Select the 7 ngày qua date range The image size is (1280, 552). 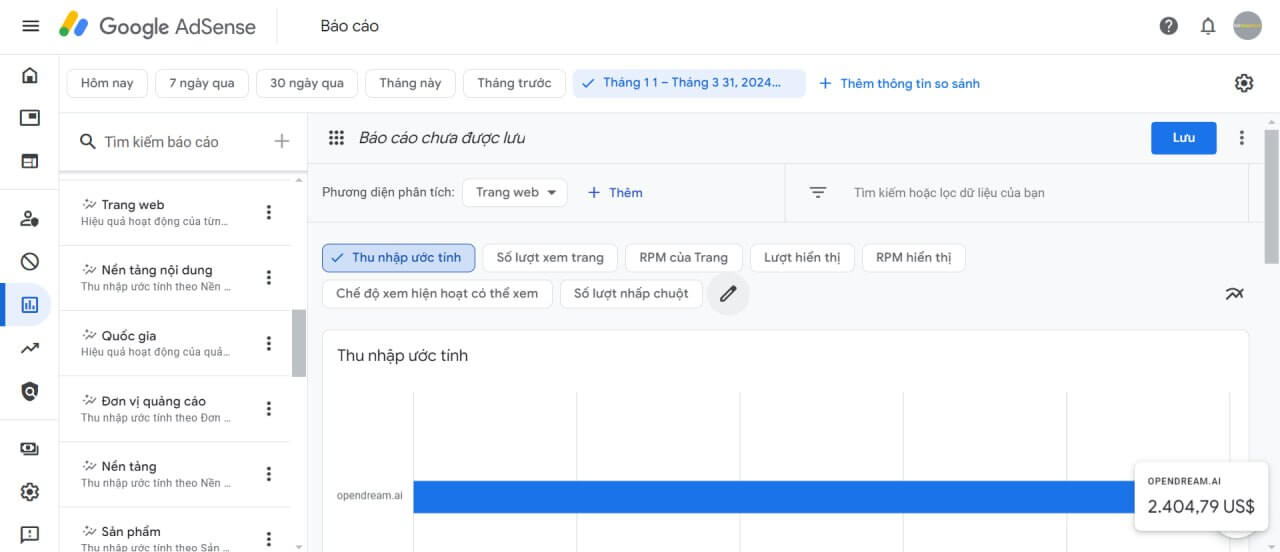click(x=202, y=83)
